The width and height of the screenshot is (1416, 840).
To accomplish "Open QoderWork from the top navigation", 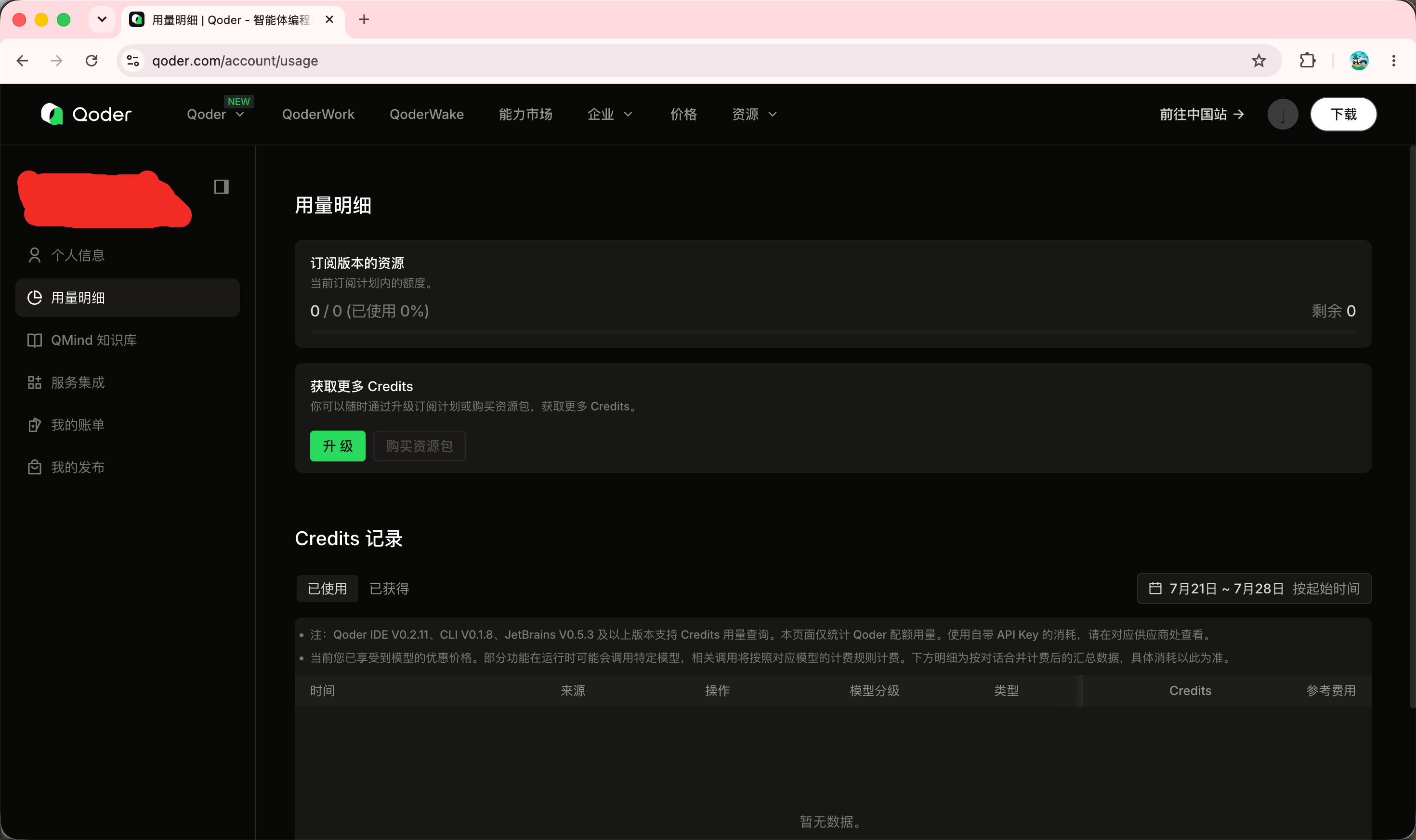I will [x=318, y=114].
